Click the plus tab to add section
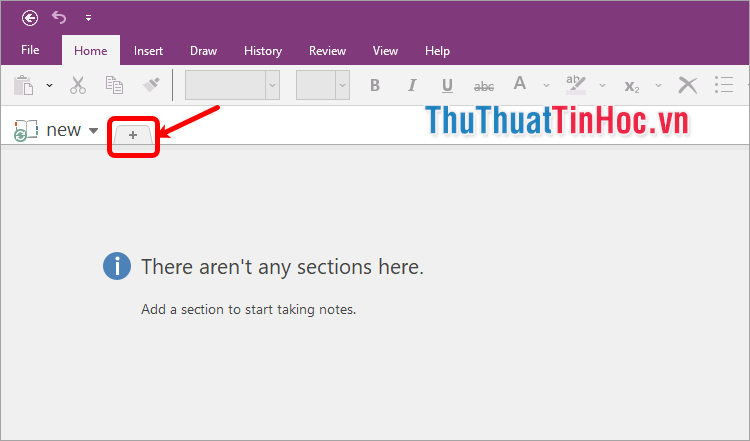750x441 pixels. [133, 134]
